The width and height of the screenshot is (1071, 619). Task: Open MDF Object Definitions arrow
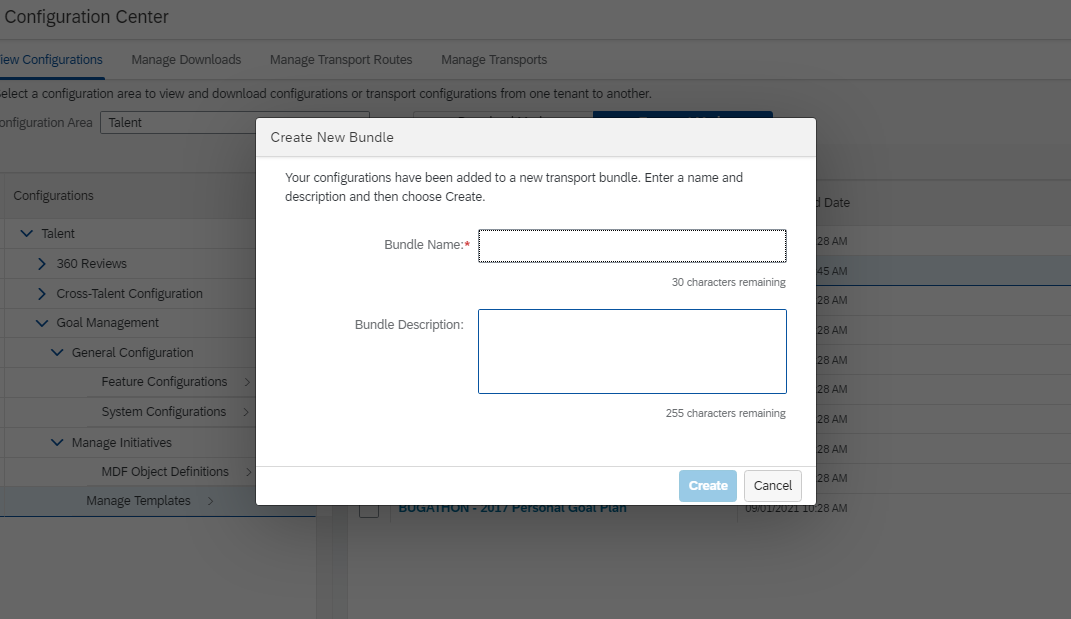tap(249, 472)
